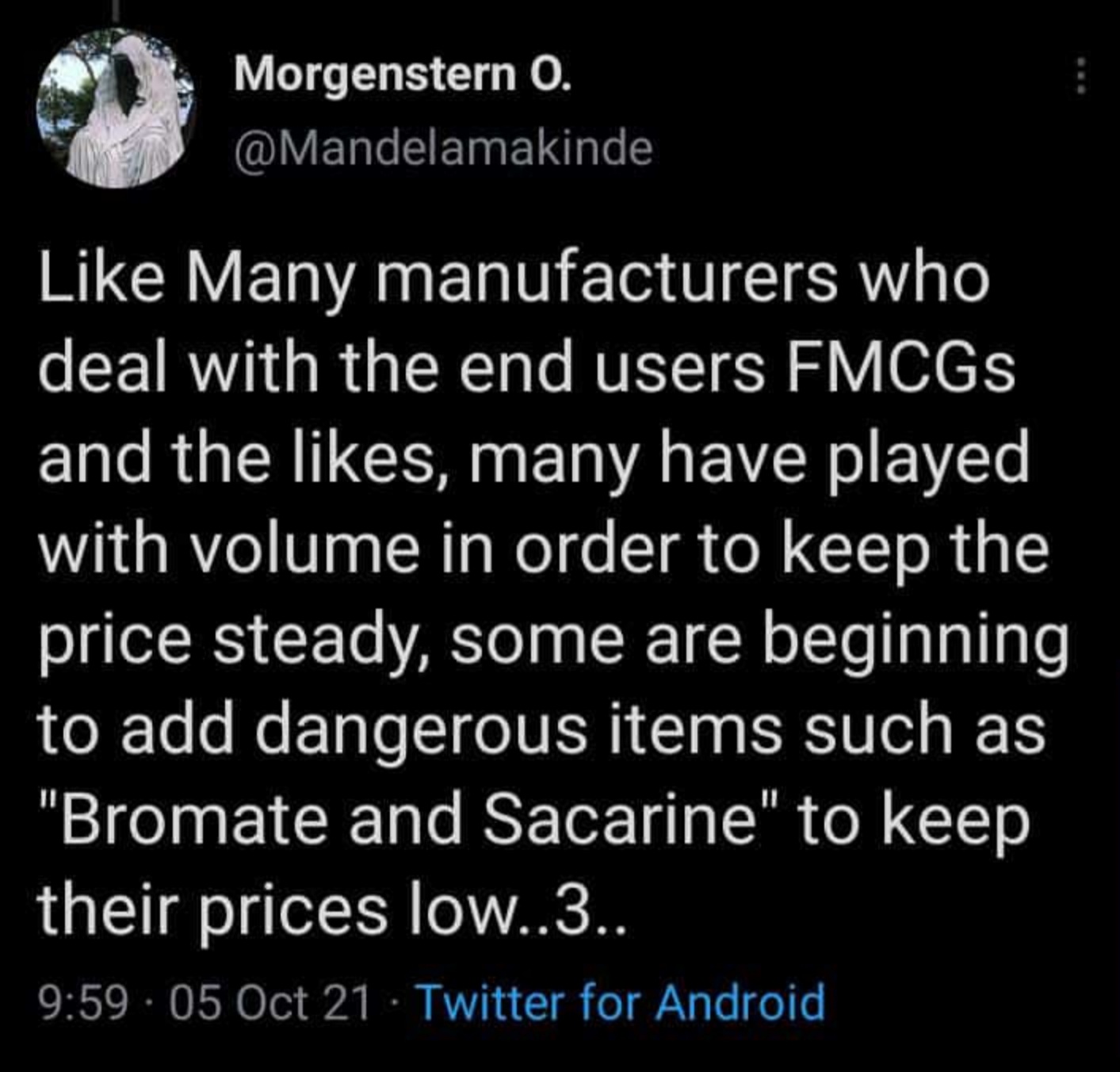Viewport: 1120px width, 1072px height.
Task: Open Morgenstern O. profile via display name
Action: (x=402, y=75)
